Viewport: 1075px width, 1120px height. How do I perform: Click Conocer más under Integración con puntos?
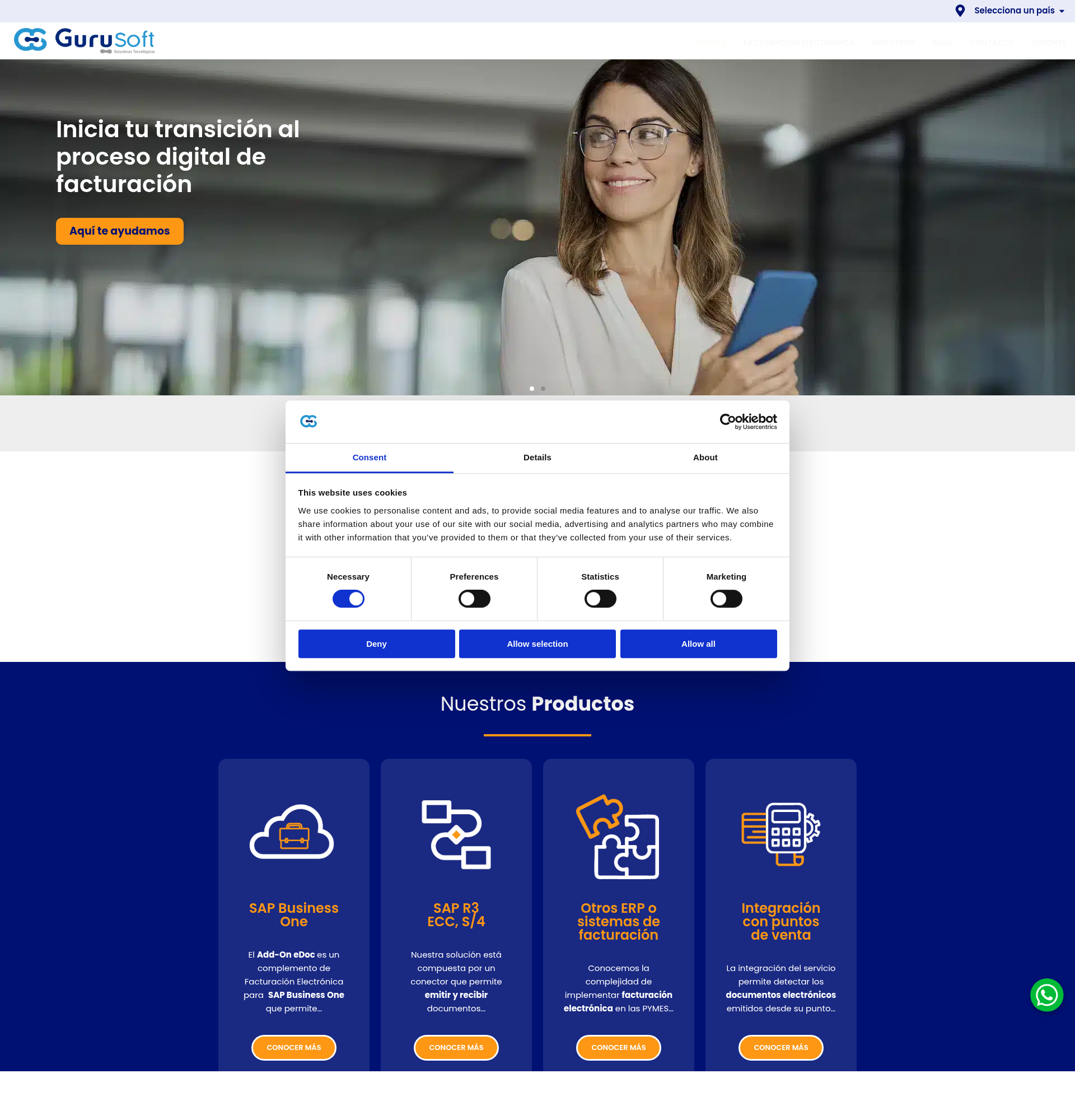tap(781, 1047)
